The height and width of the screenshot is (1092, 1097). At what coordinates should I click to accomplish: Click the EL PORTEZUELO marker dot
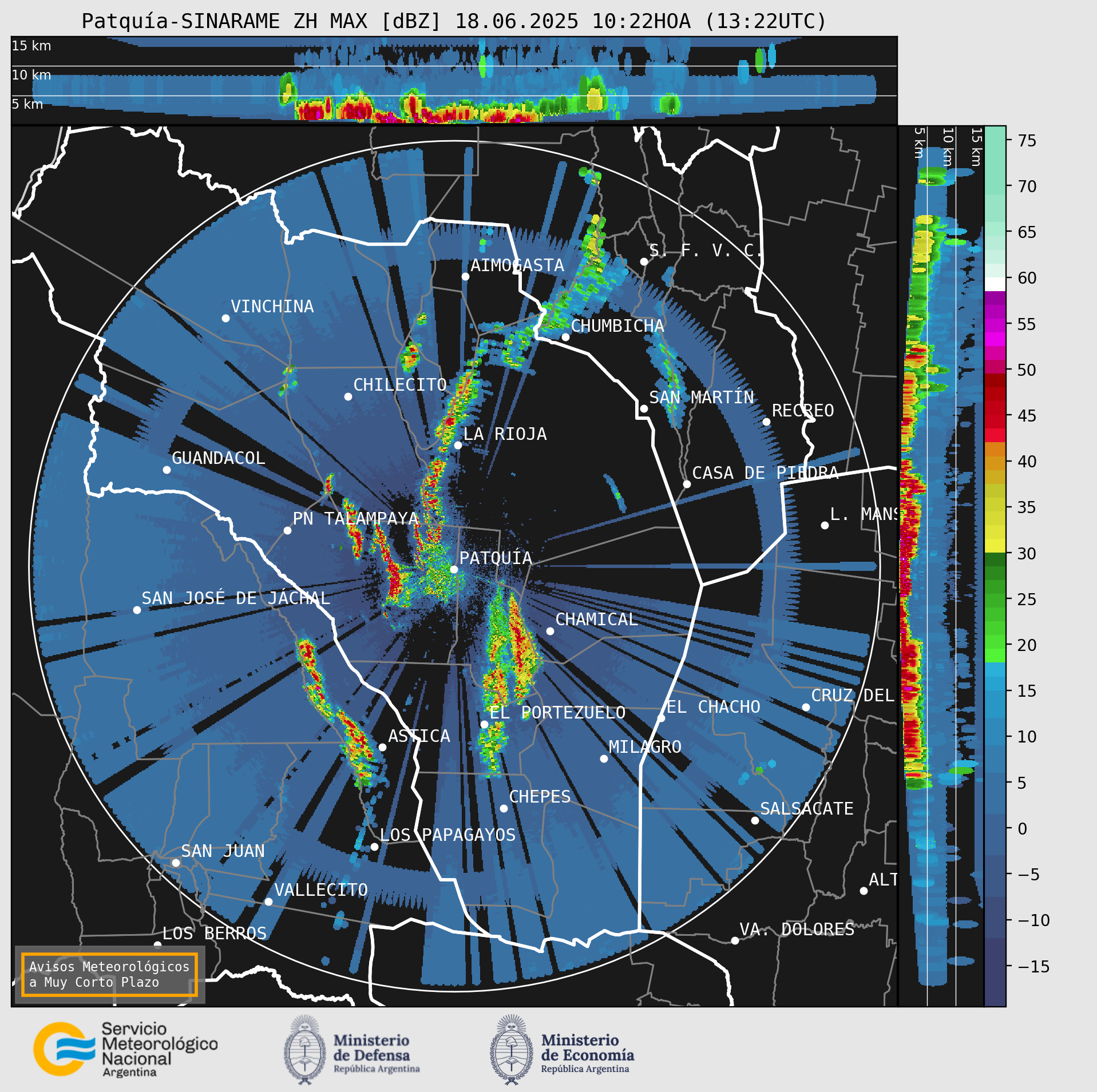[484, 724]
